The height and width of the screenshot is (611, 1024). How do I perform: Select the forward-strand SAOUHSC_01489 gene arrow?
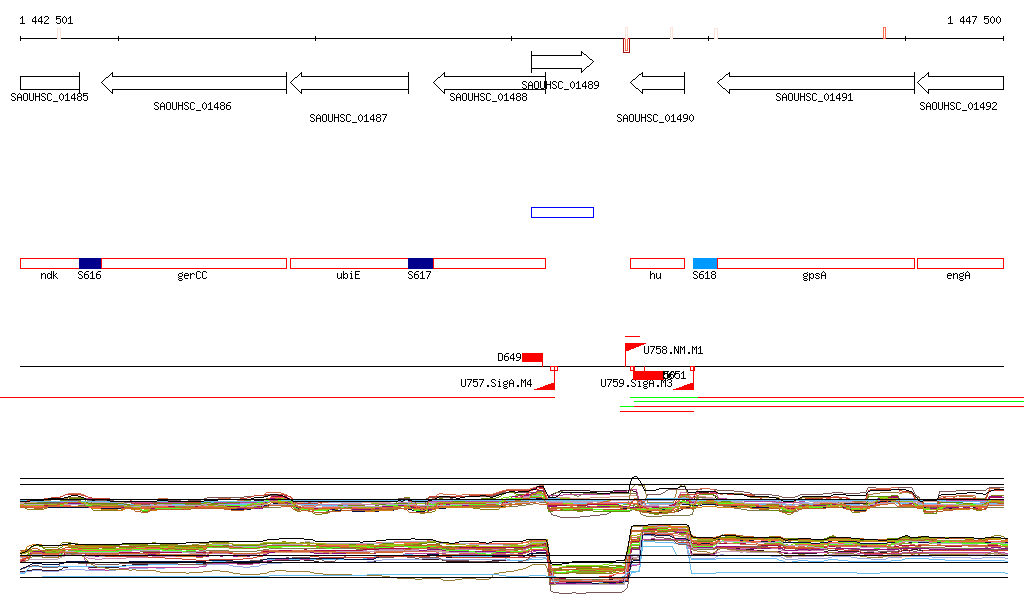(x=562, y=62)
